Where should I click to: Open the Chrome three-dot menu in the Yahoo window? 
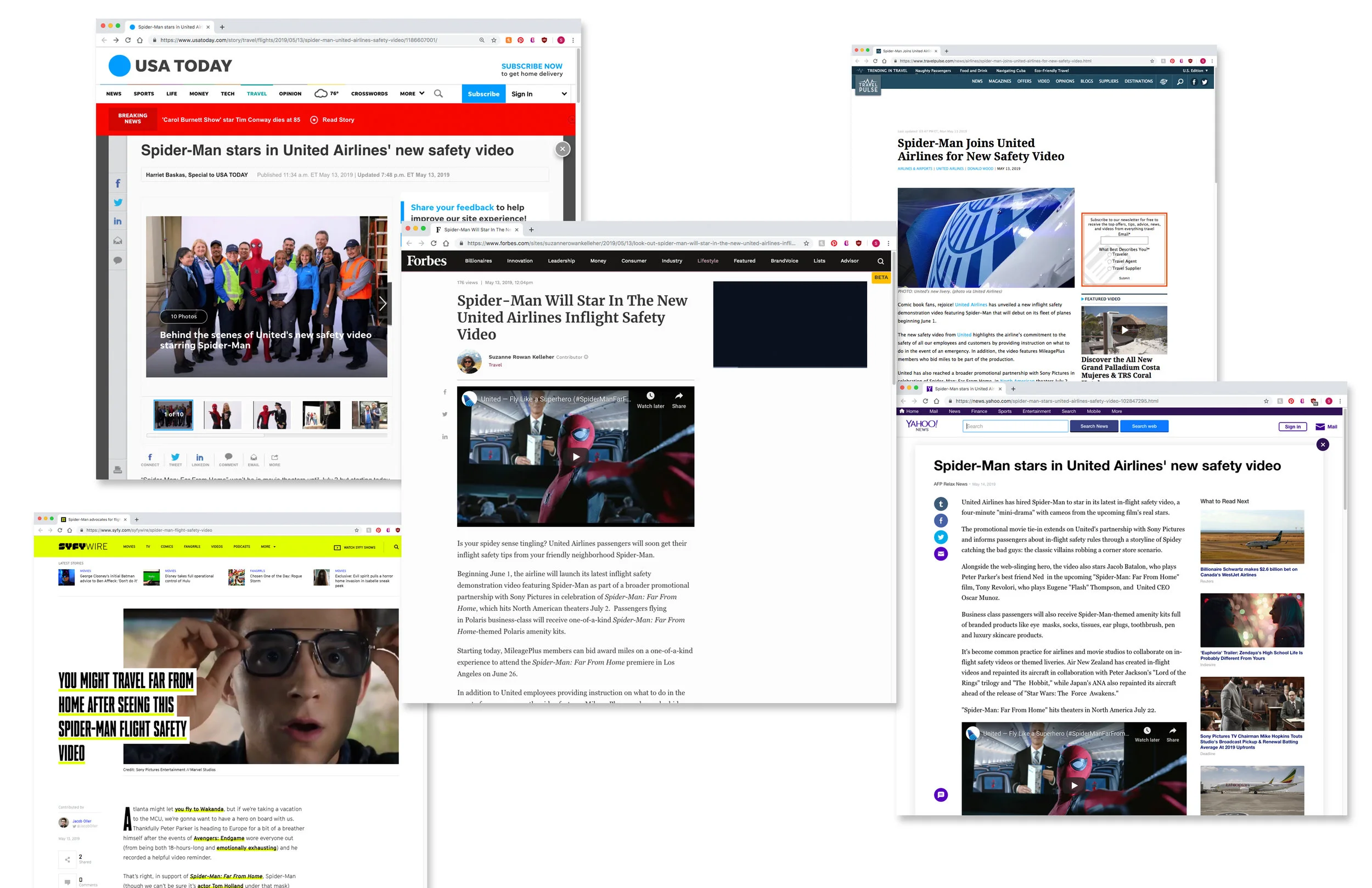(1340, 401)
